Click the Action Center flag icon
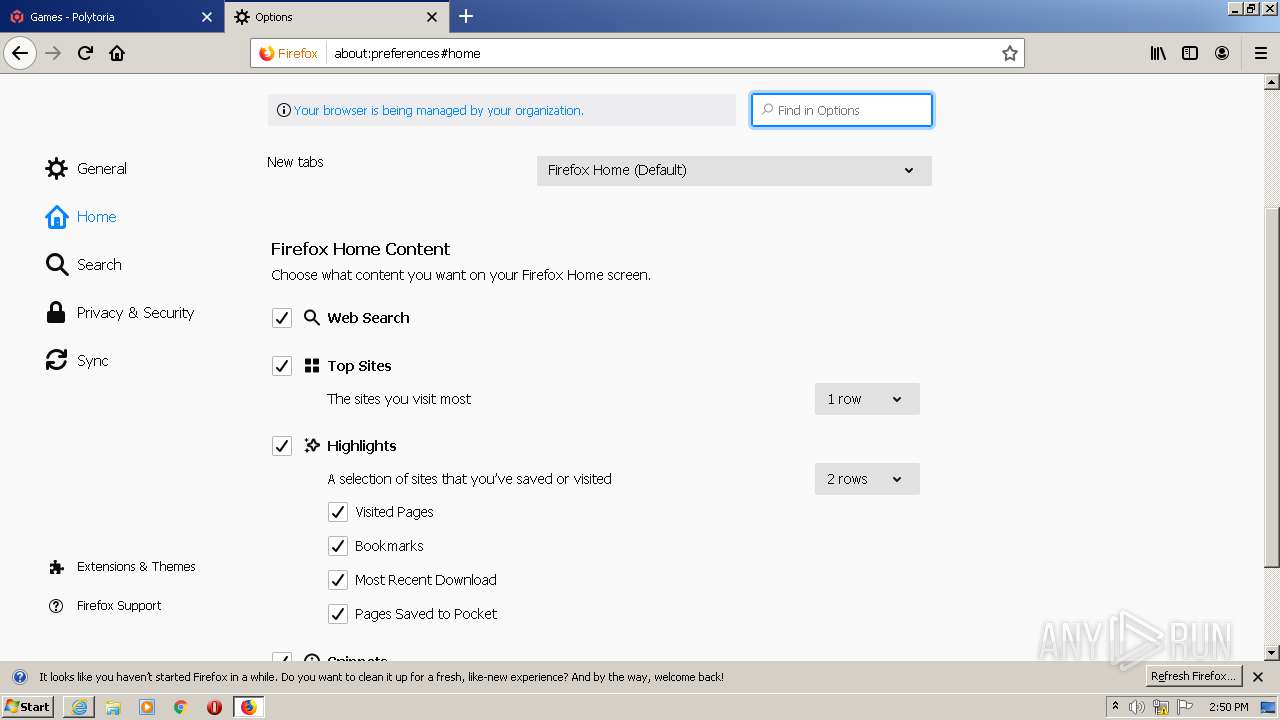Screen dimensions: 1280x720 coord(1185,707)
